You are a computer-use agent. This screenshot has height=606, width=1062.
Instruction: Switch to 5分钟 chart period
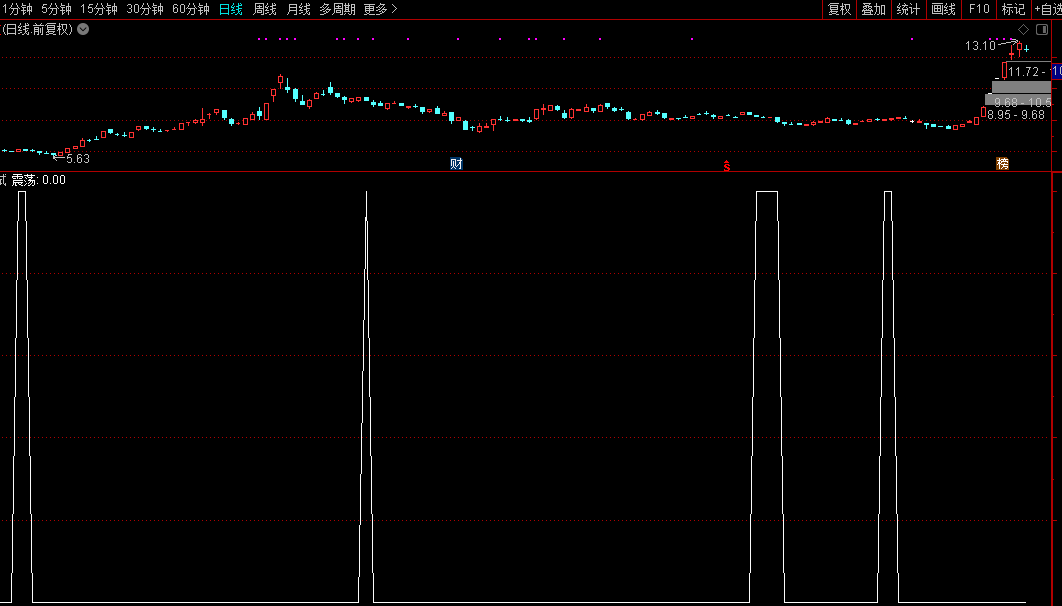coord(56,9)
